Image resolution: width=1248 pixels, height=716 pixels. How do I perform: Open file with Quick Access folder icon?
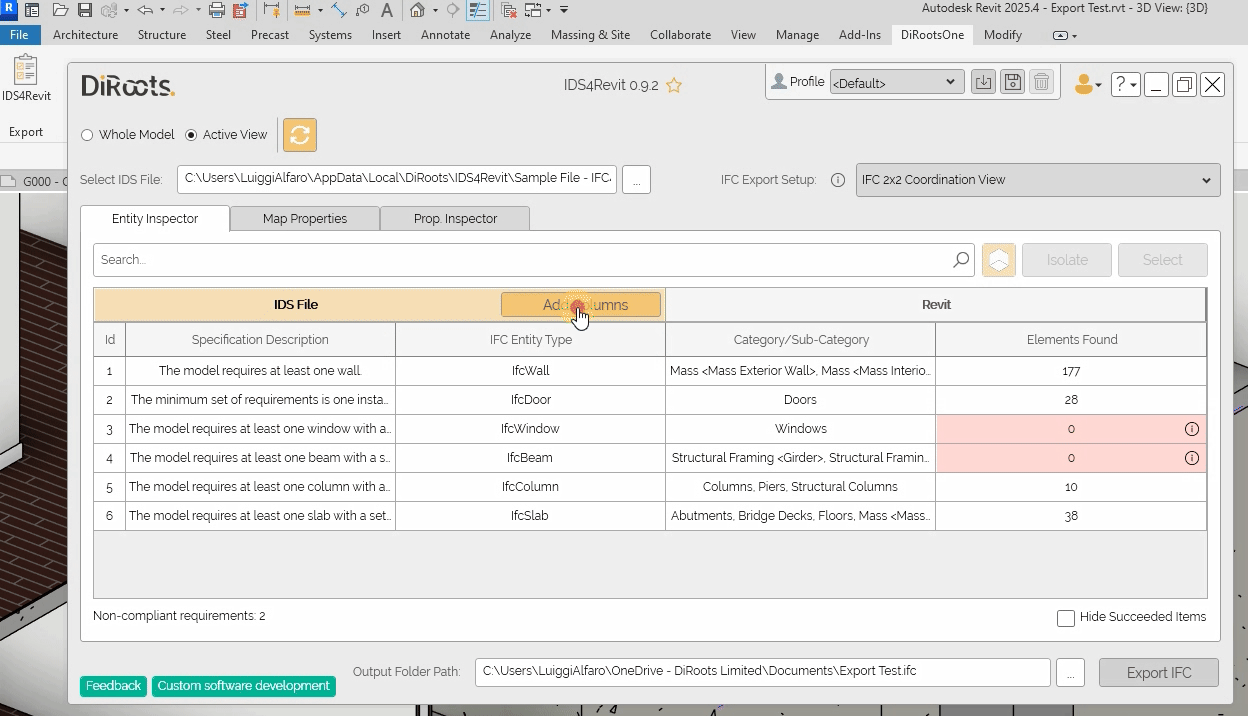click(60, 10)
